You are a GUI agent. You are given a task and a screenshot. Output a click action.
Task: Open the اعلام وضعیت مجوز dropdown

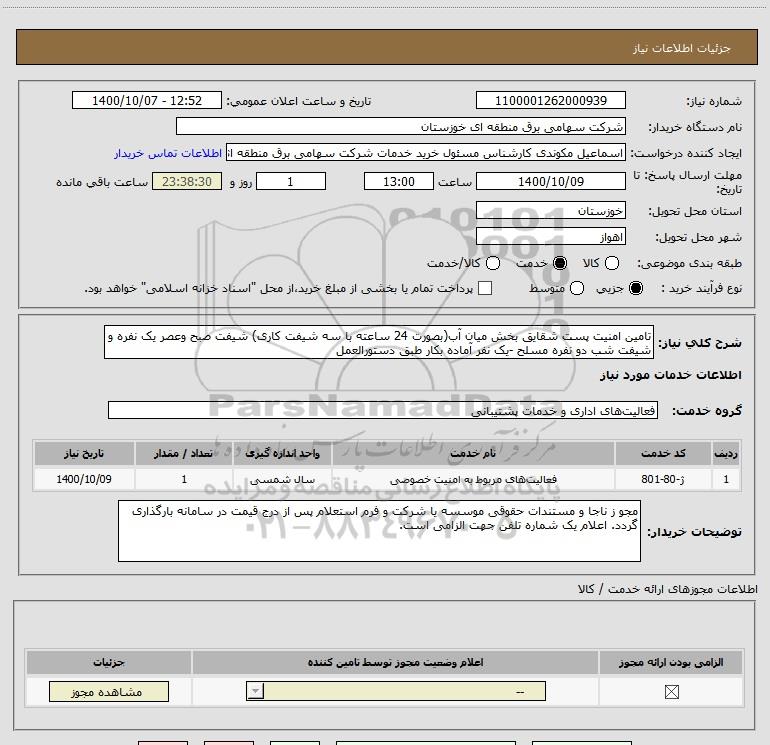(396, 691)
